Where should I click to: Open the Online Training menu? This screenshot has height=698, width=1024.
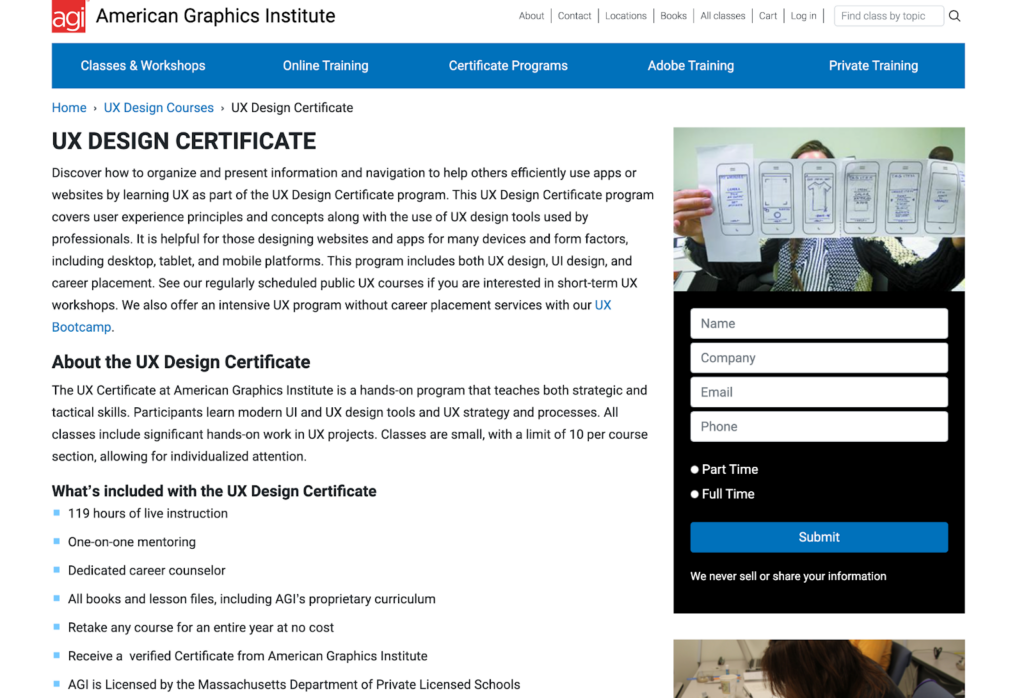pos(325,65)
